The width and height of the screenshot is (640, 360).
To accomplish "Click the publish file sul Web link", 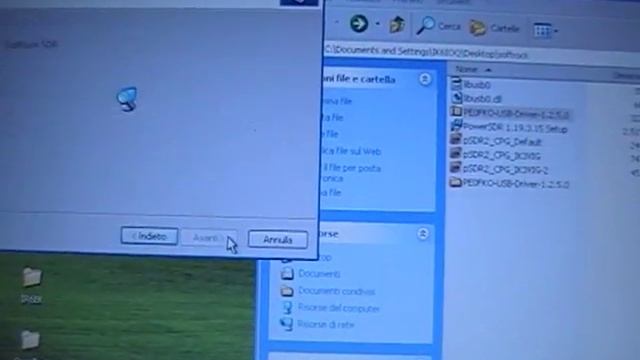I will tap(351, 151).
